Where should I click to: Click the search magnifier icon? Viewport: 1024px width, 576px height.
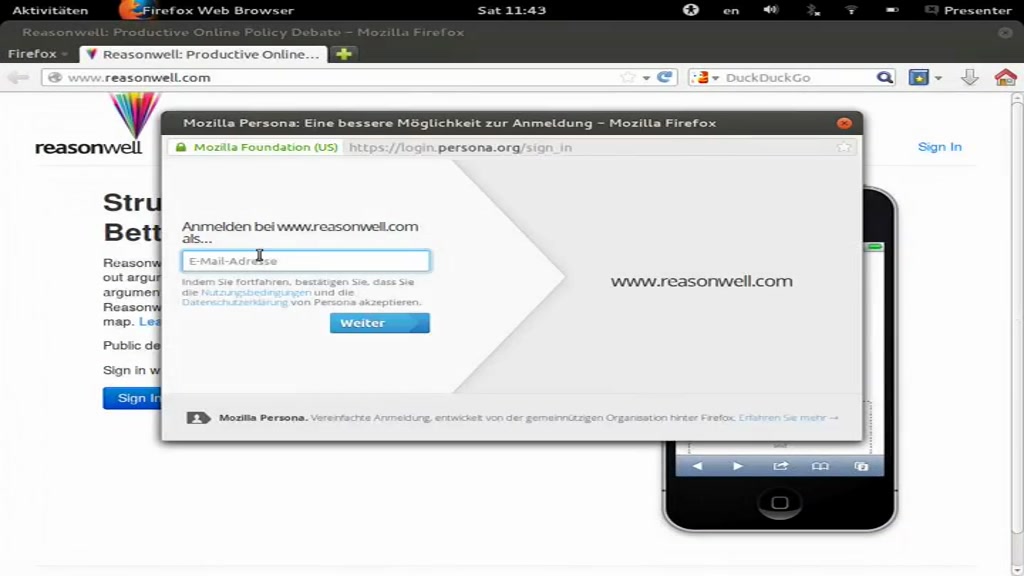point(885,78)
